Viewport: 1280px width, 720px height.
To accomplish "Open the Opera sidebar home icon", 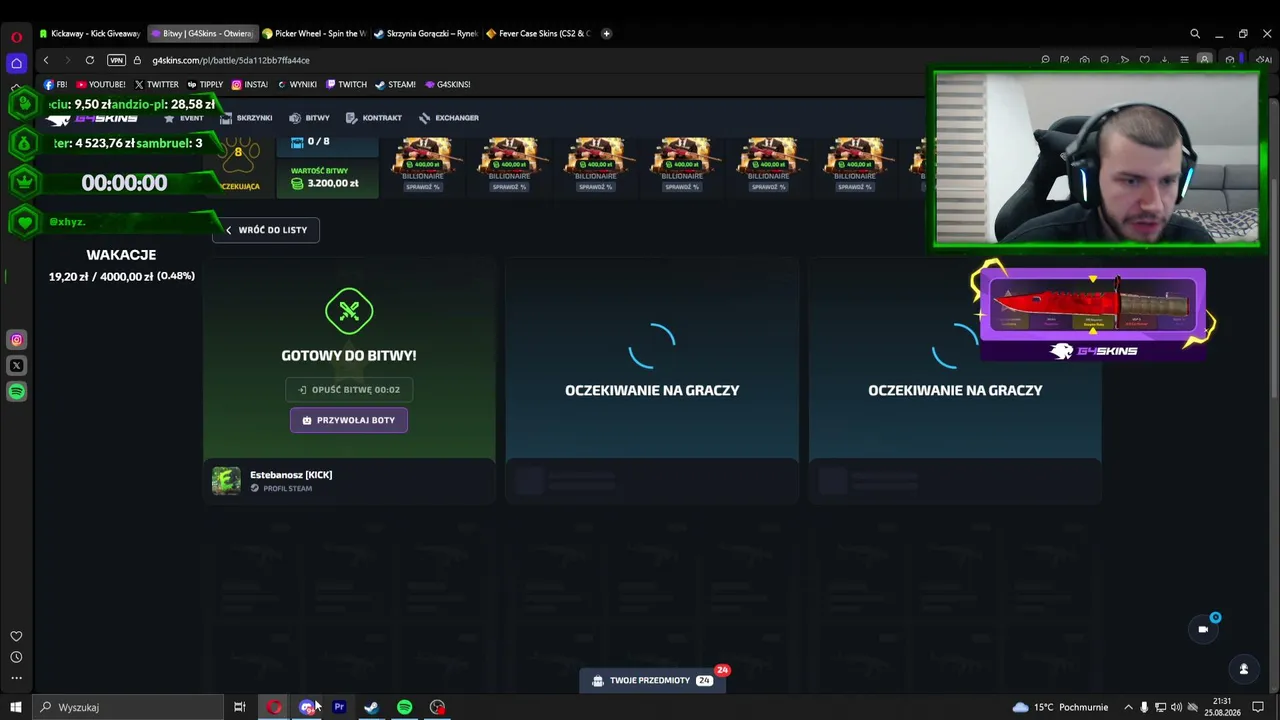I will pyautogui.click(x=16, y=63).
